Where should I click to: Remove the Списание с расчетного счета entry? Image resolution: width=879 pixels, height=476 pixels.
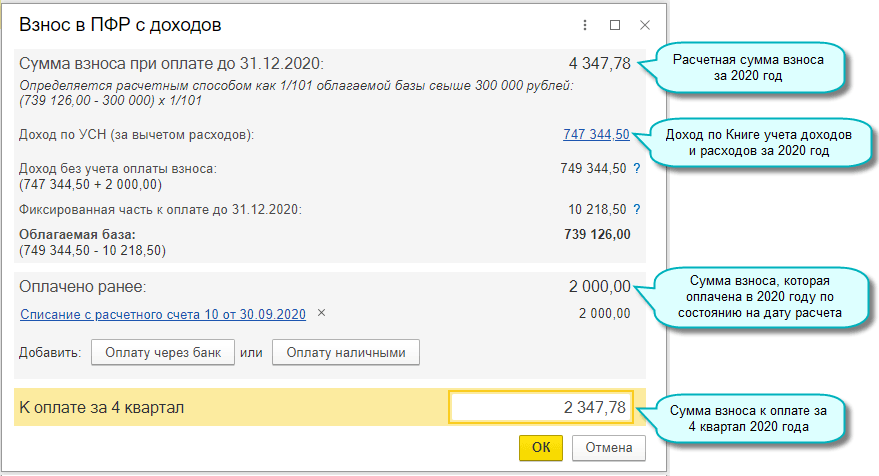[321, 313]
